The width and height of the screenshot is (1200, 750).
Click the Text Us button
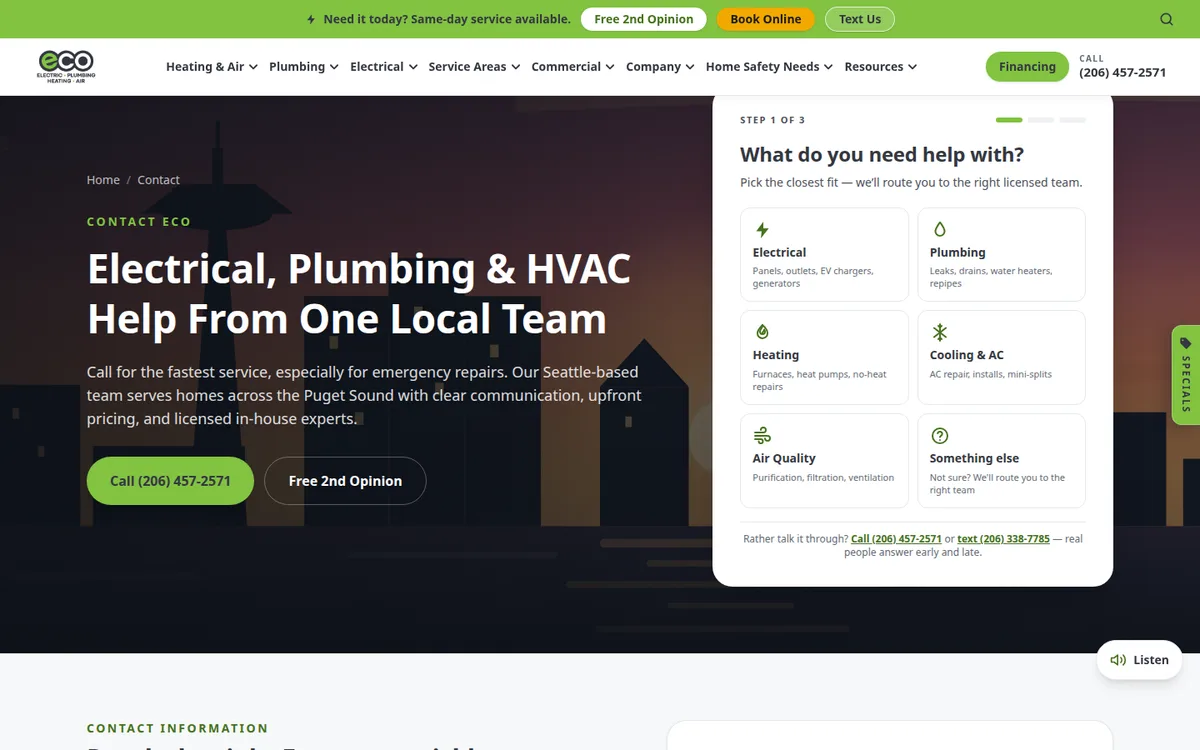point(860,19)
